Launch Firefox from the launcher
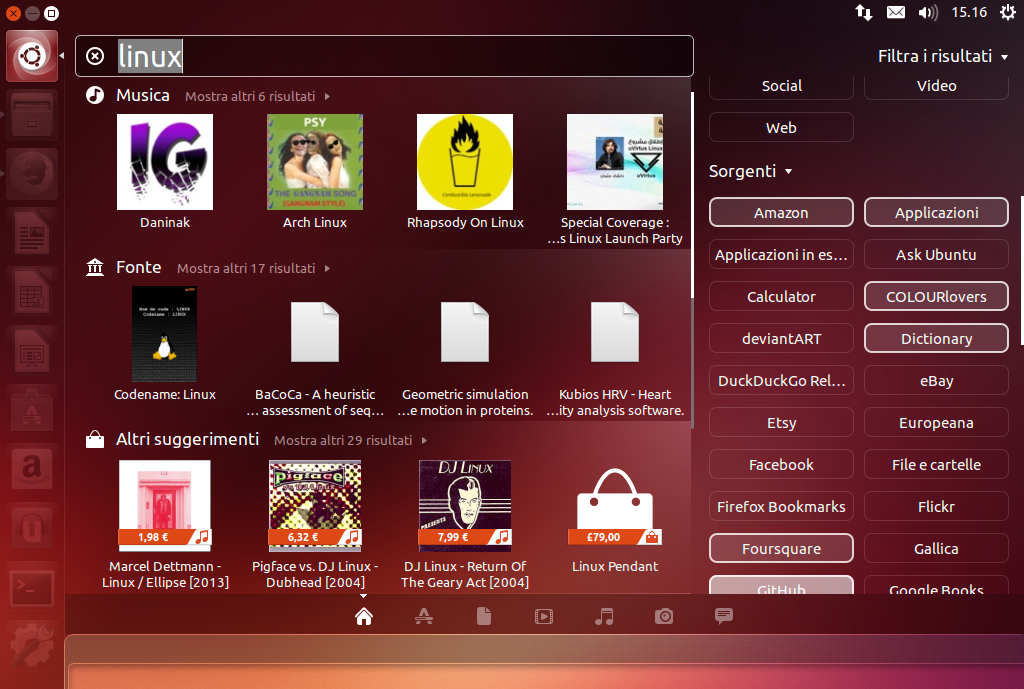Viewport: 1024px width, 689px height. (x=32, y=174)
